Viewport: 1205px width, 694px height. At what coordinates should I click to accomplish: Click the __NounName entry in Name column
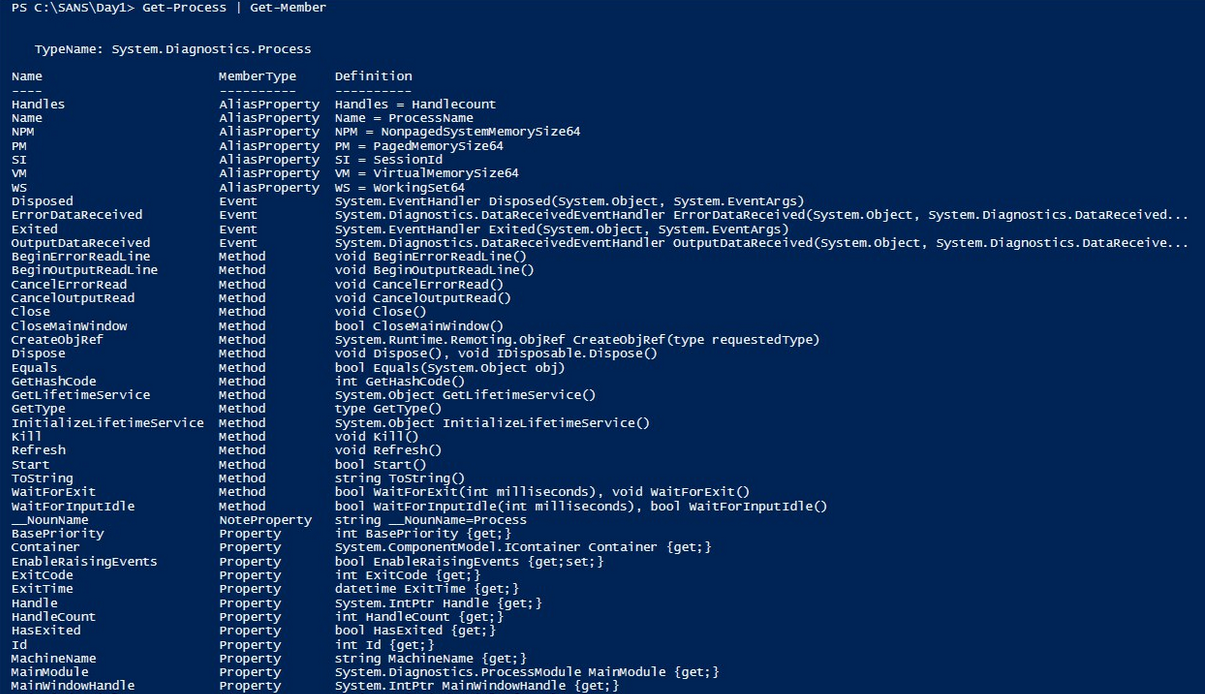pyautogui.click(x=50, y=520)
